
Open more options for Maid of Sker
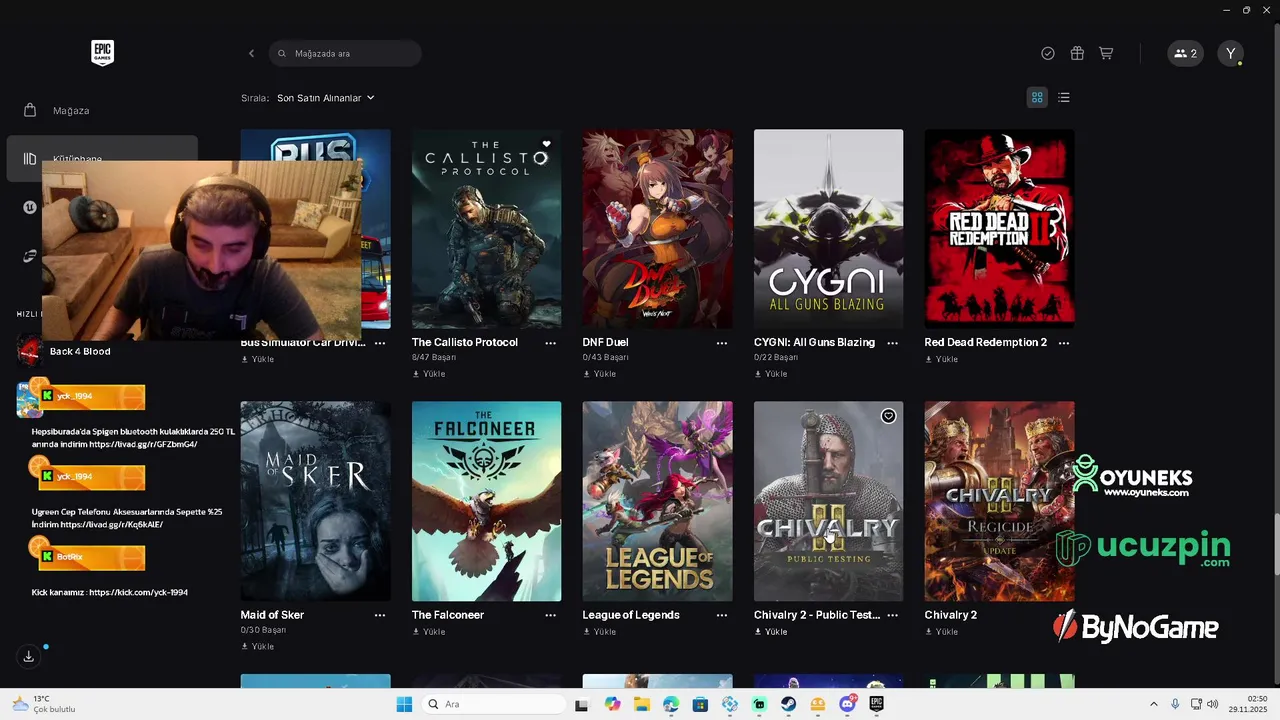coord(380,616)
